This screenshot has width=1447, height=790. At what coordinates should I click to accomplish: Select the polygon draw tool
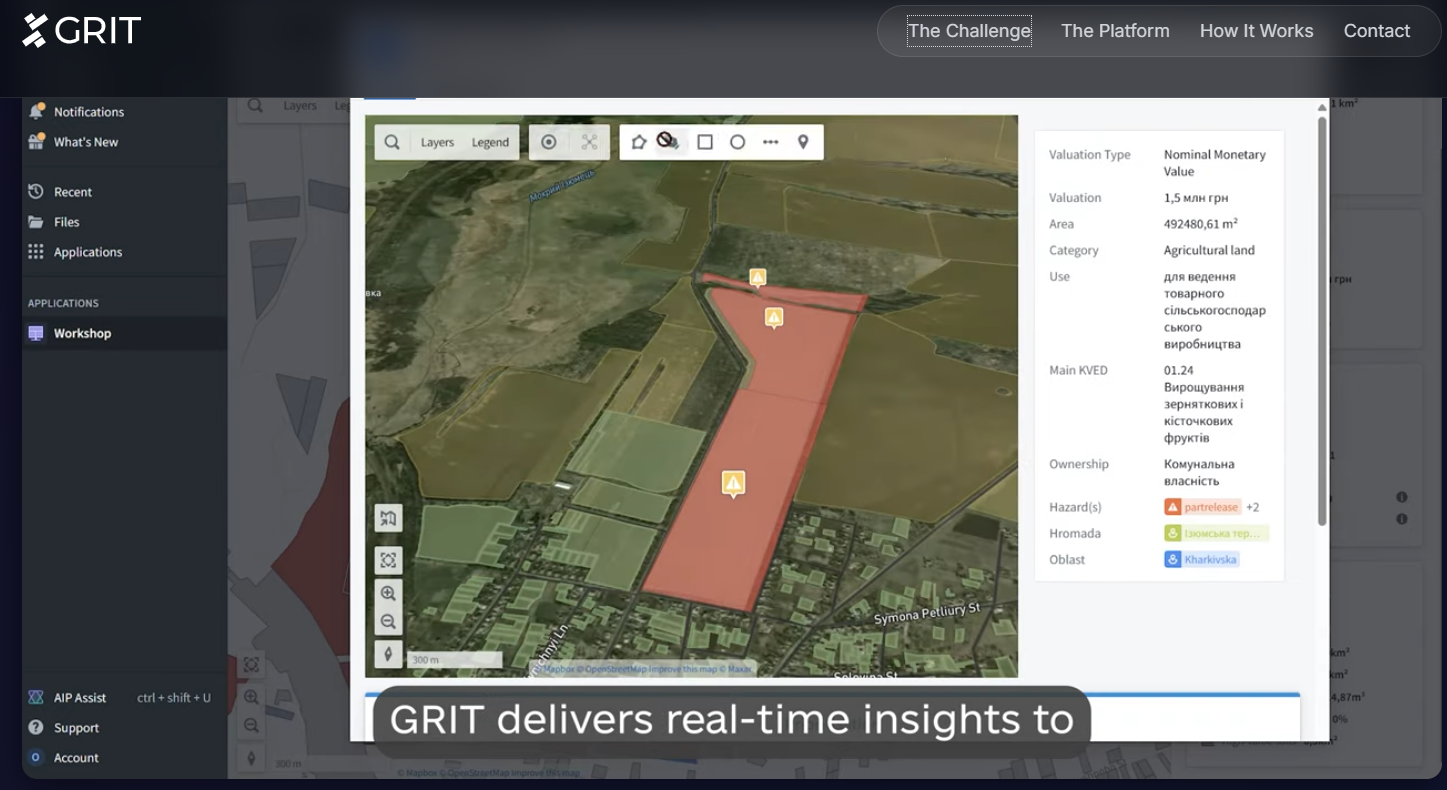pos(639,142)
